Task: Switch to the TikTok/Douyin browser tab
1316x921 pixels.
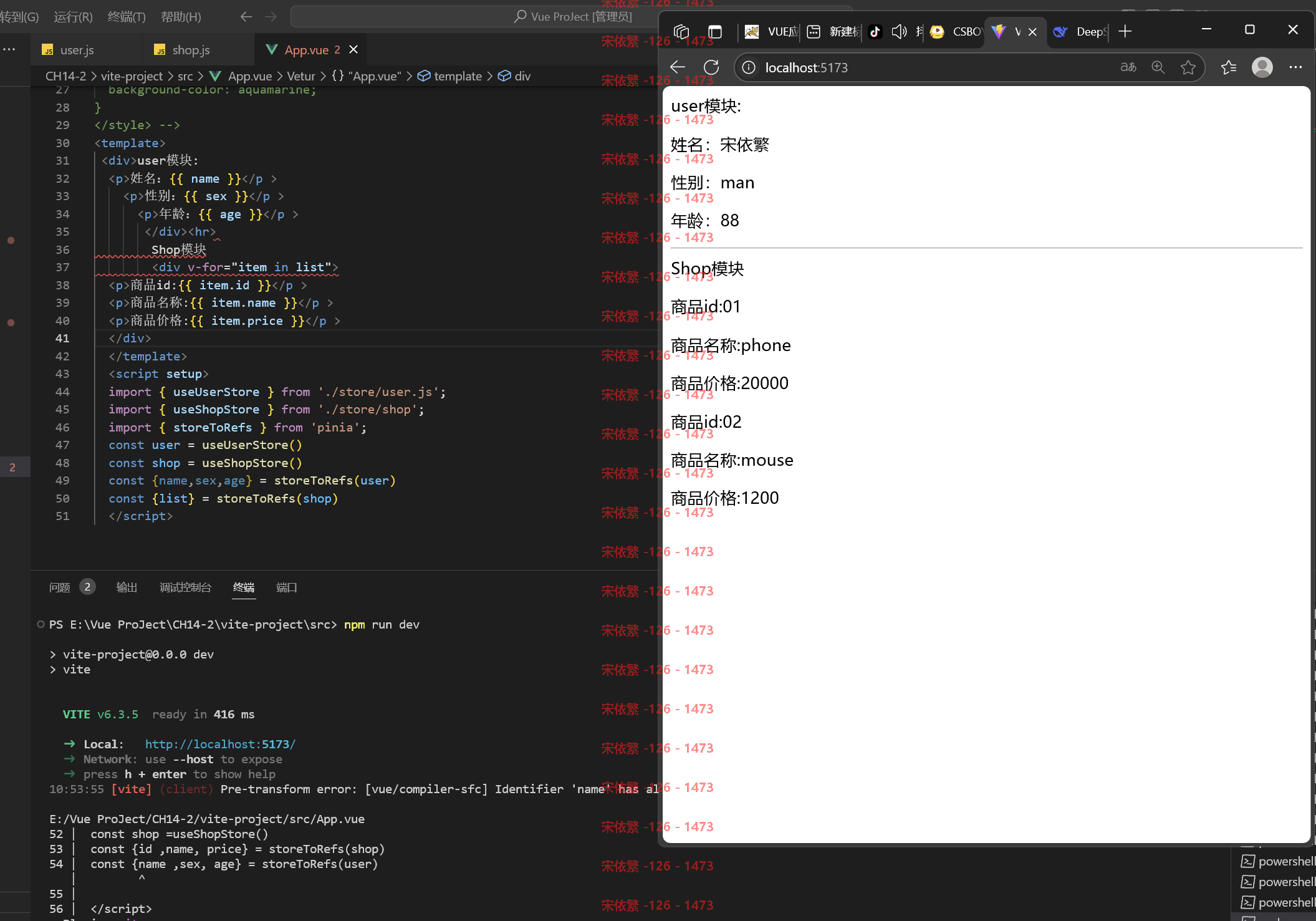Action: click(x=875, y=31)
